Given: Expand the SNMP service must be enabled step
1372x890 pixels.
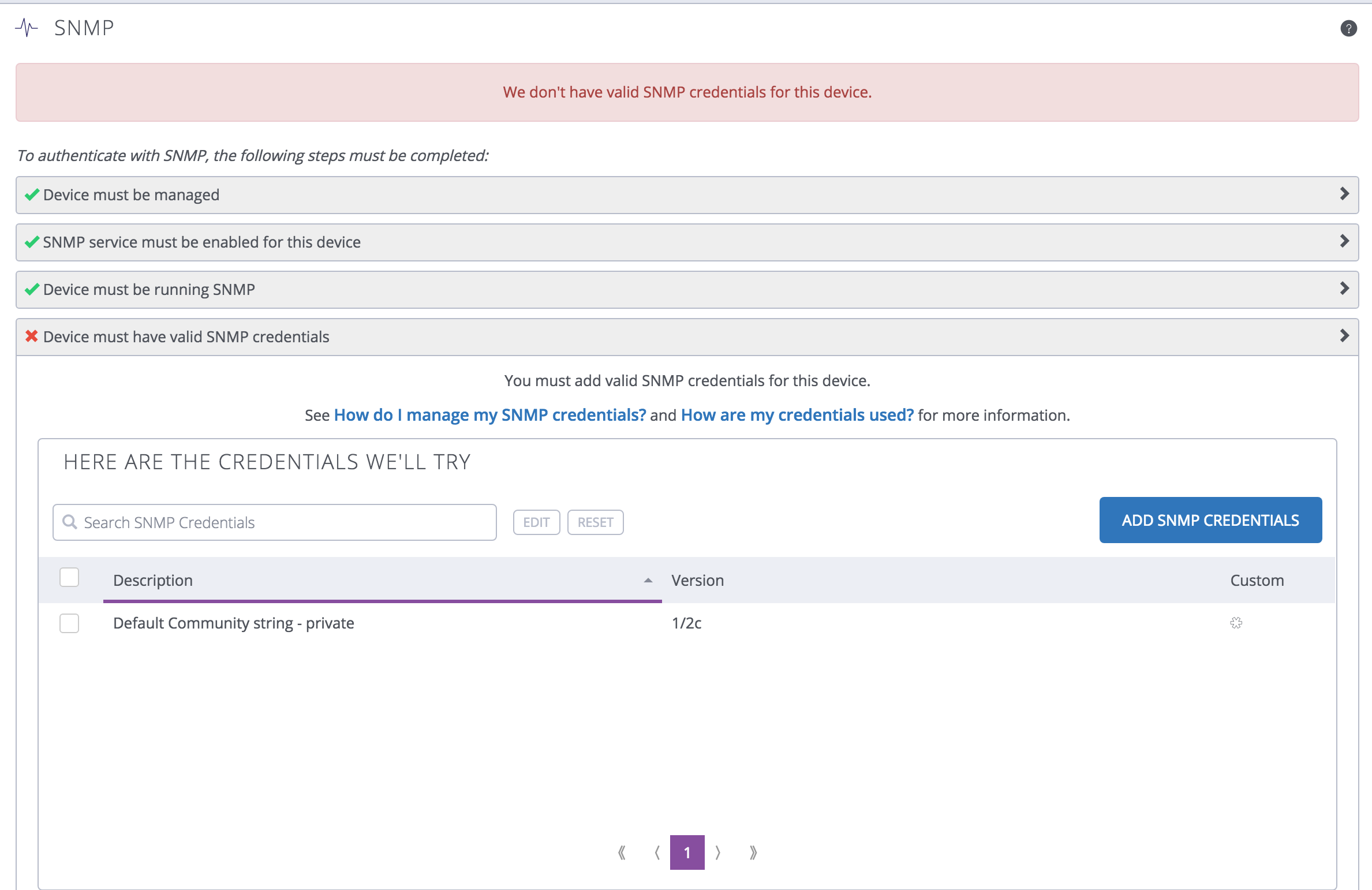Looking at the screenshot, I should (x=1345, y=242).
